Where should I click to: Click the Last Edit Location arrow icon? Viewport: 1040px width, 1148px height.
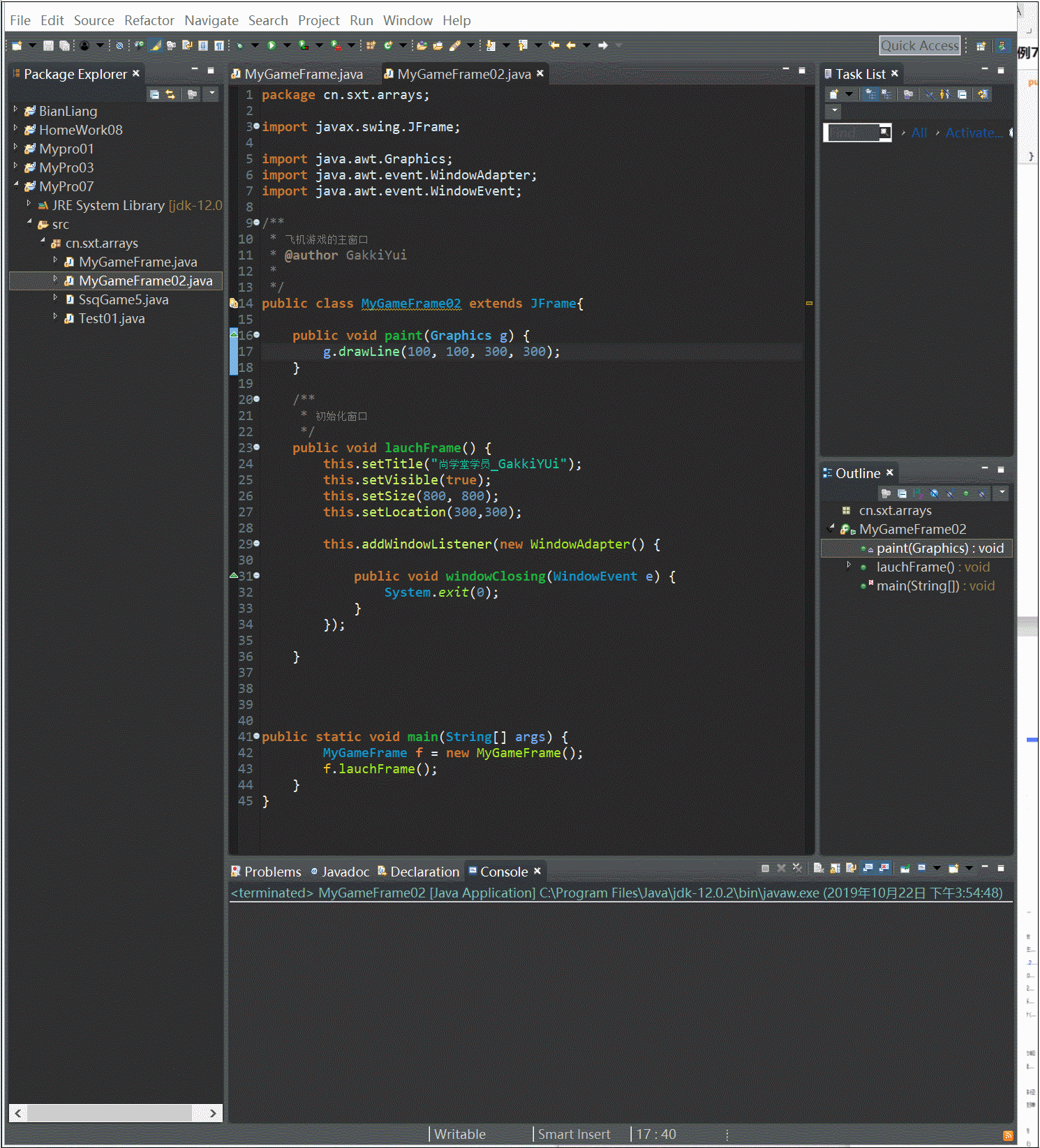(554, 45)
